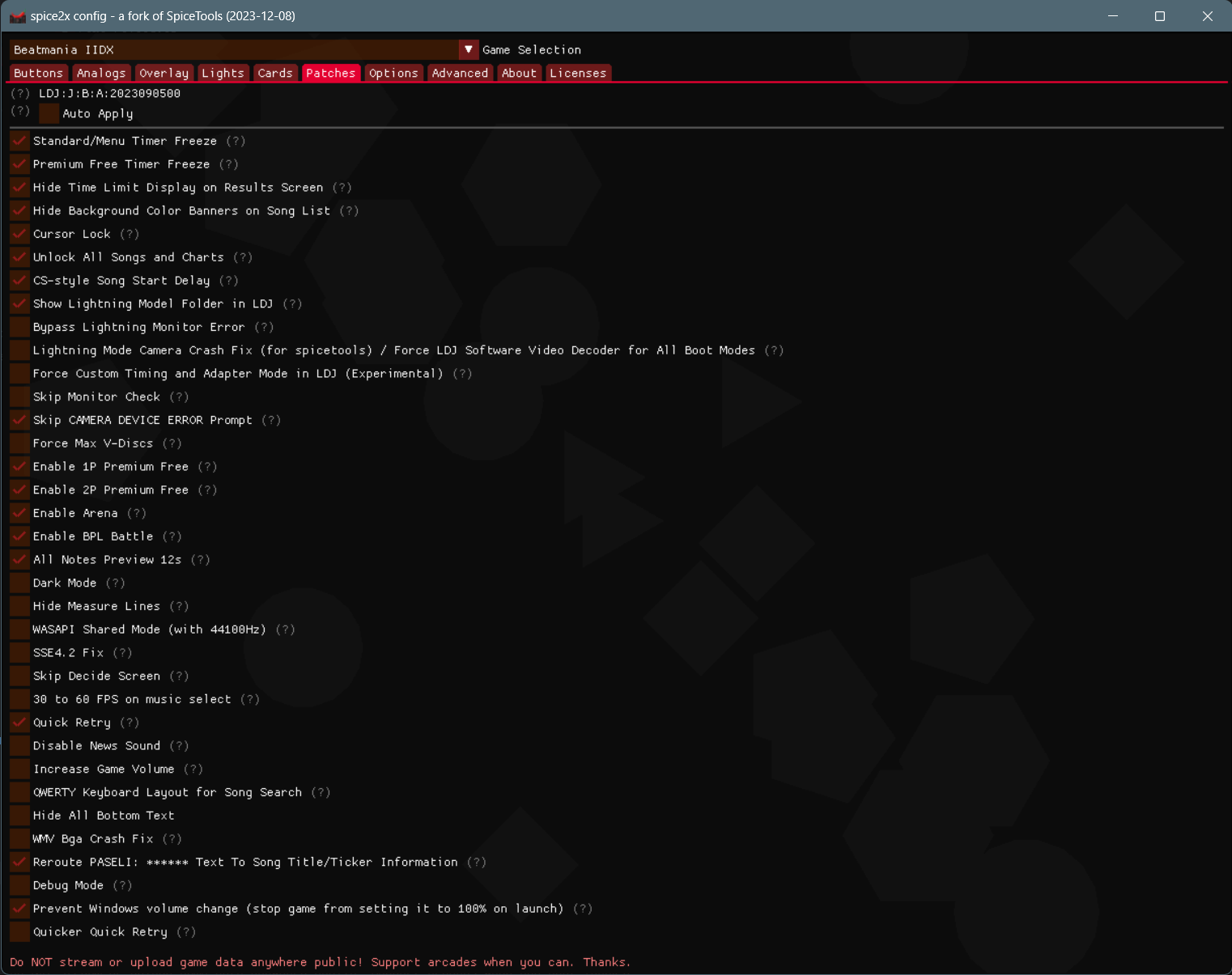Check Lightning Mode Camera Crash Fix patch
This screenshot has width=1232, height=975.
point(19,350)
